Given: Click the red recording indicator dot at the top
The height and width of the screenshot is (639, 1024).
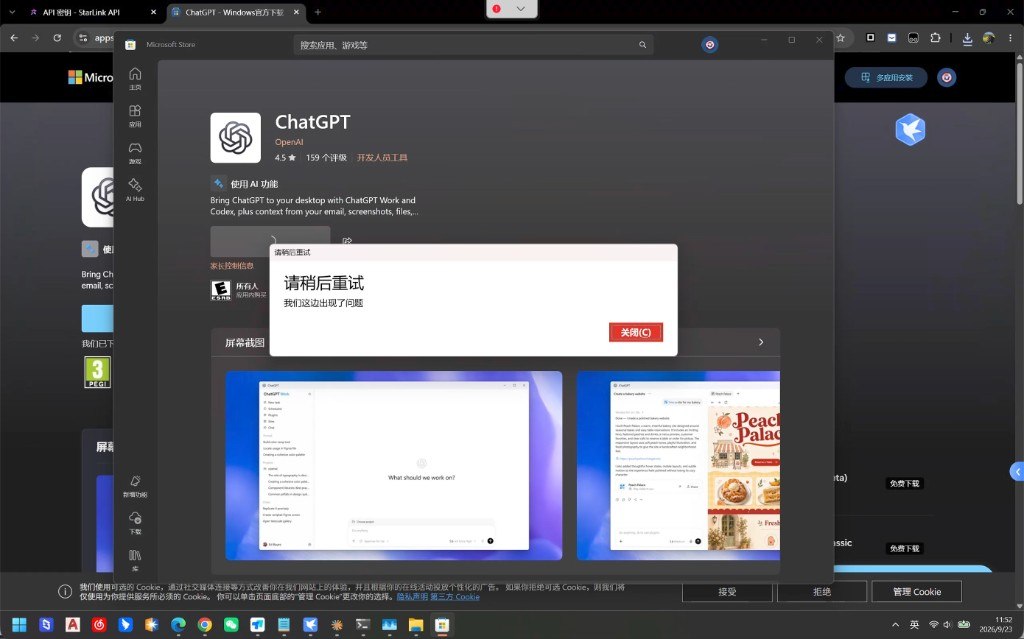Looking at the screenshot, I should point(496,8).
